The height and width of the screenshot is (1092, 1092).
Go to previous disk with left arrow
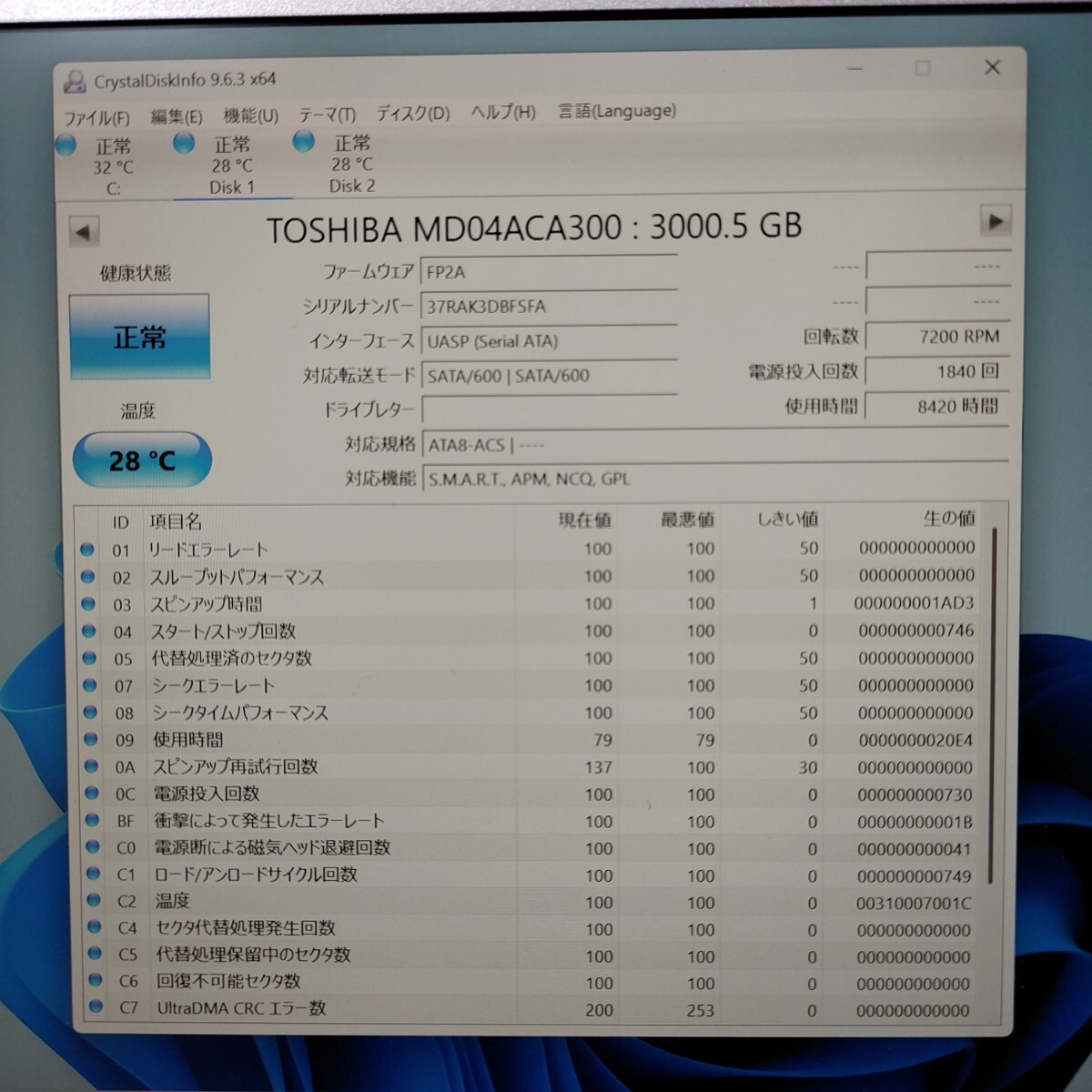pos(84,231)
